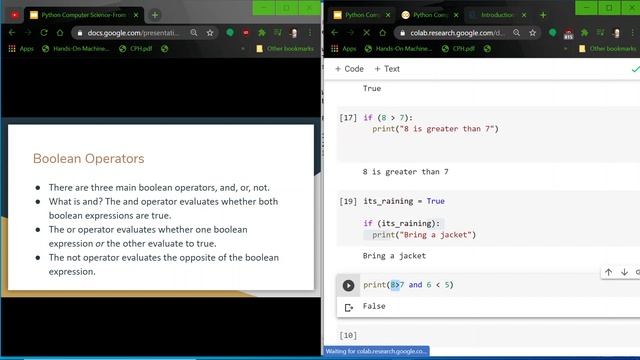Click zoom magnifier in Colab address bar
Image resolution: width=640 pixels, height=360 pixels.
(x=517, y=33)
